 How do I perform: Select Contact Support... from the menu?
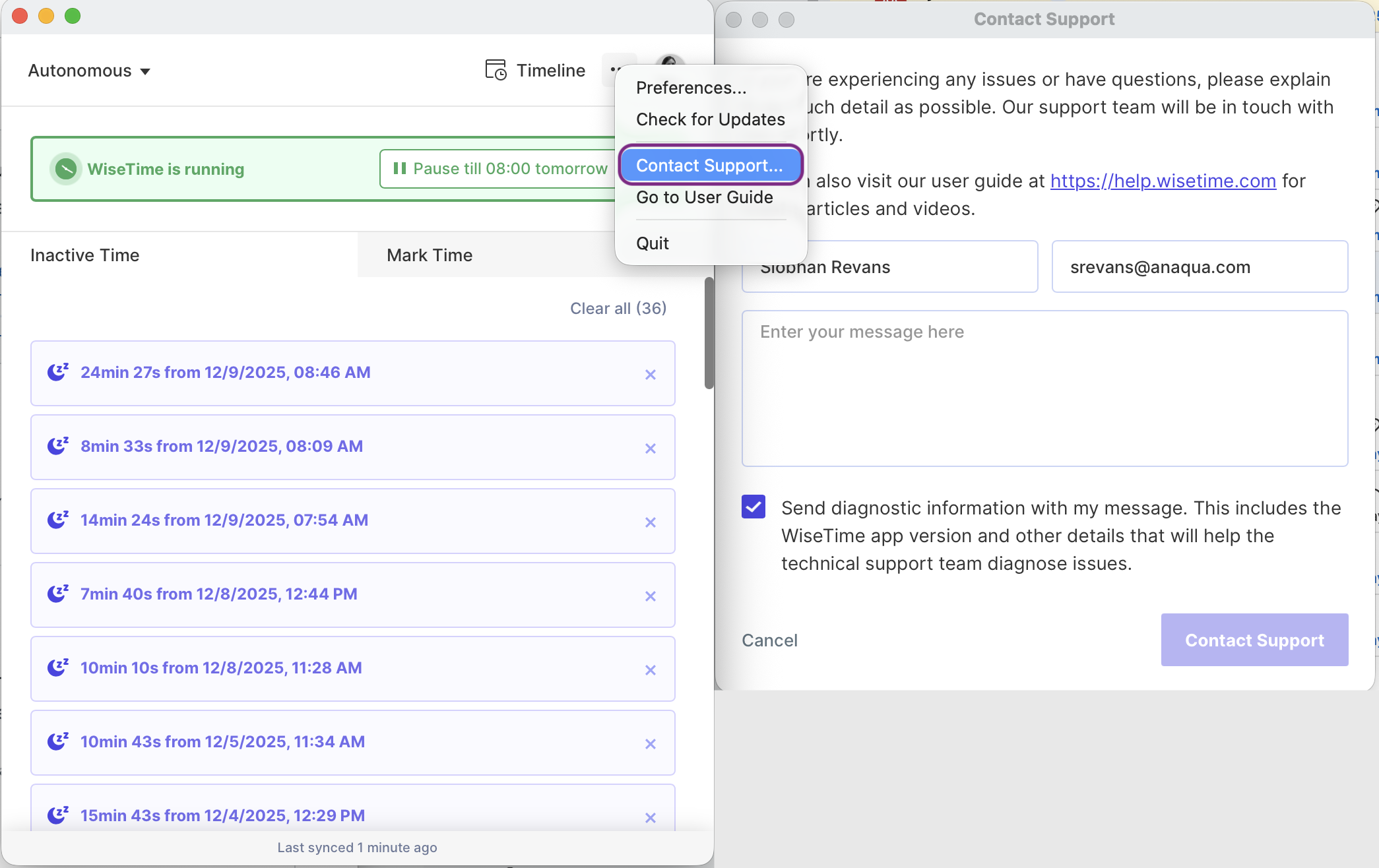(x=709, y=166)
